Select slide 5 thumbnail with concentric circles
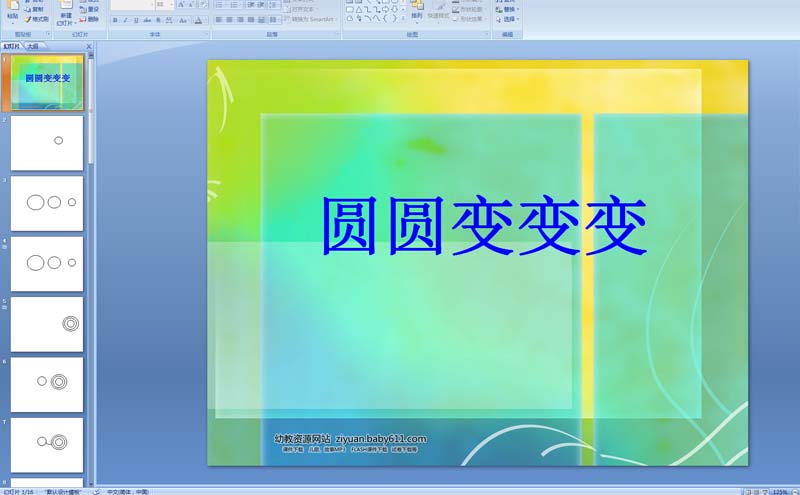Screen dimensions: 800x495 (47, 324)
